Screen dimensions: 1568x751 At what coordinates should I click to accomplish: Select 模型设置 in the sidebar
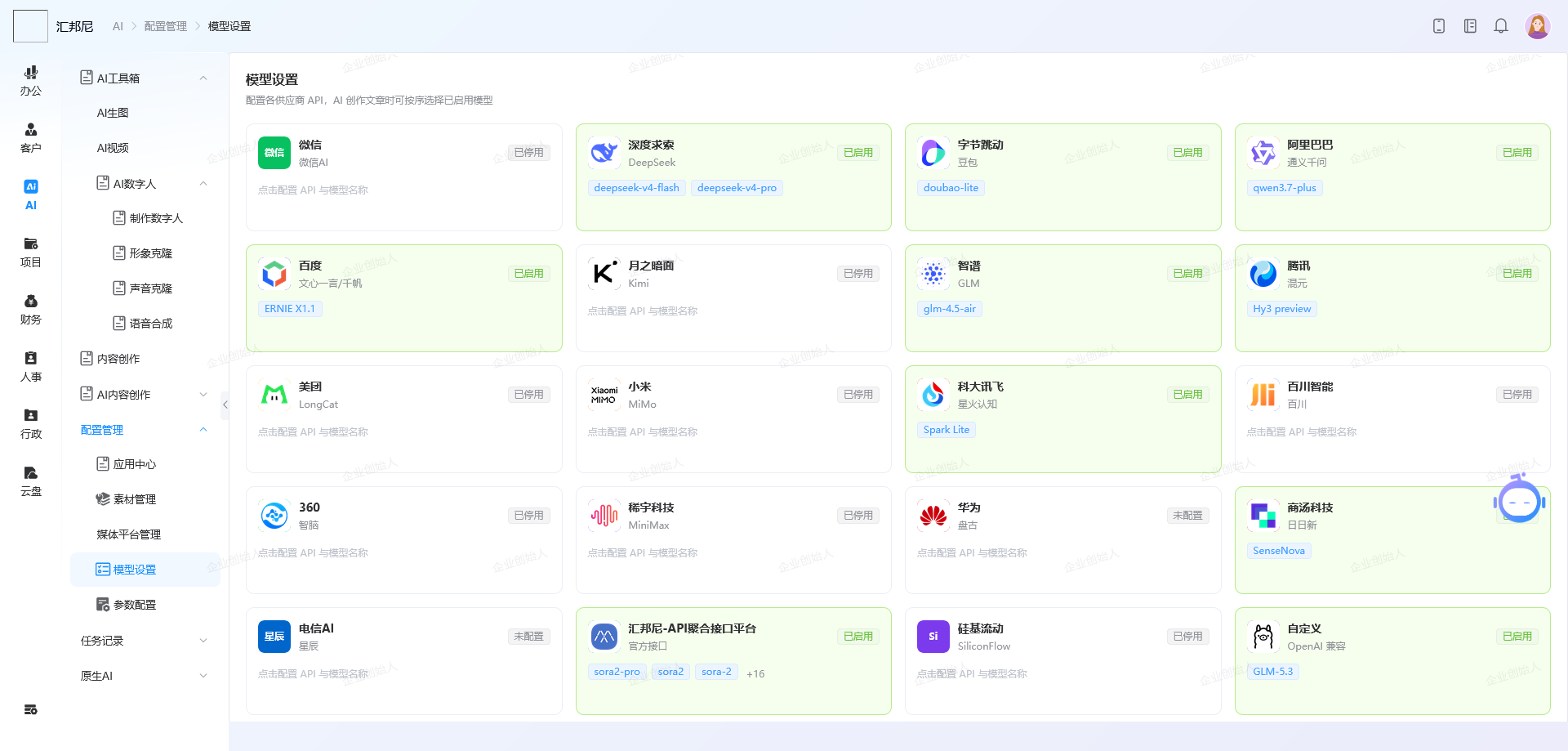(145, 570)
